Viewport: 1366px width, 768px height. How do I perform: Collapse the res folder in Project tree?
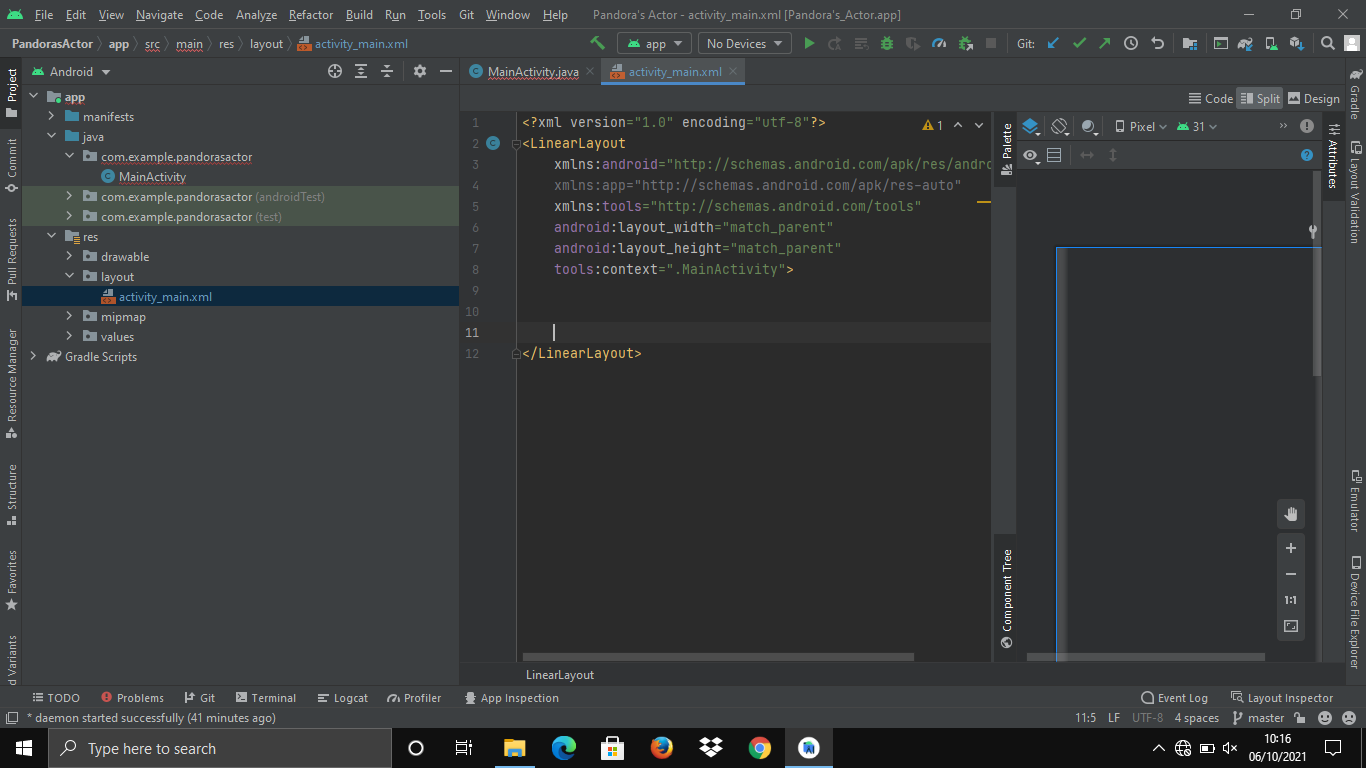(51, 236)
